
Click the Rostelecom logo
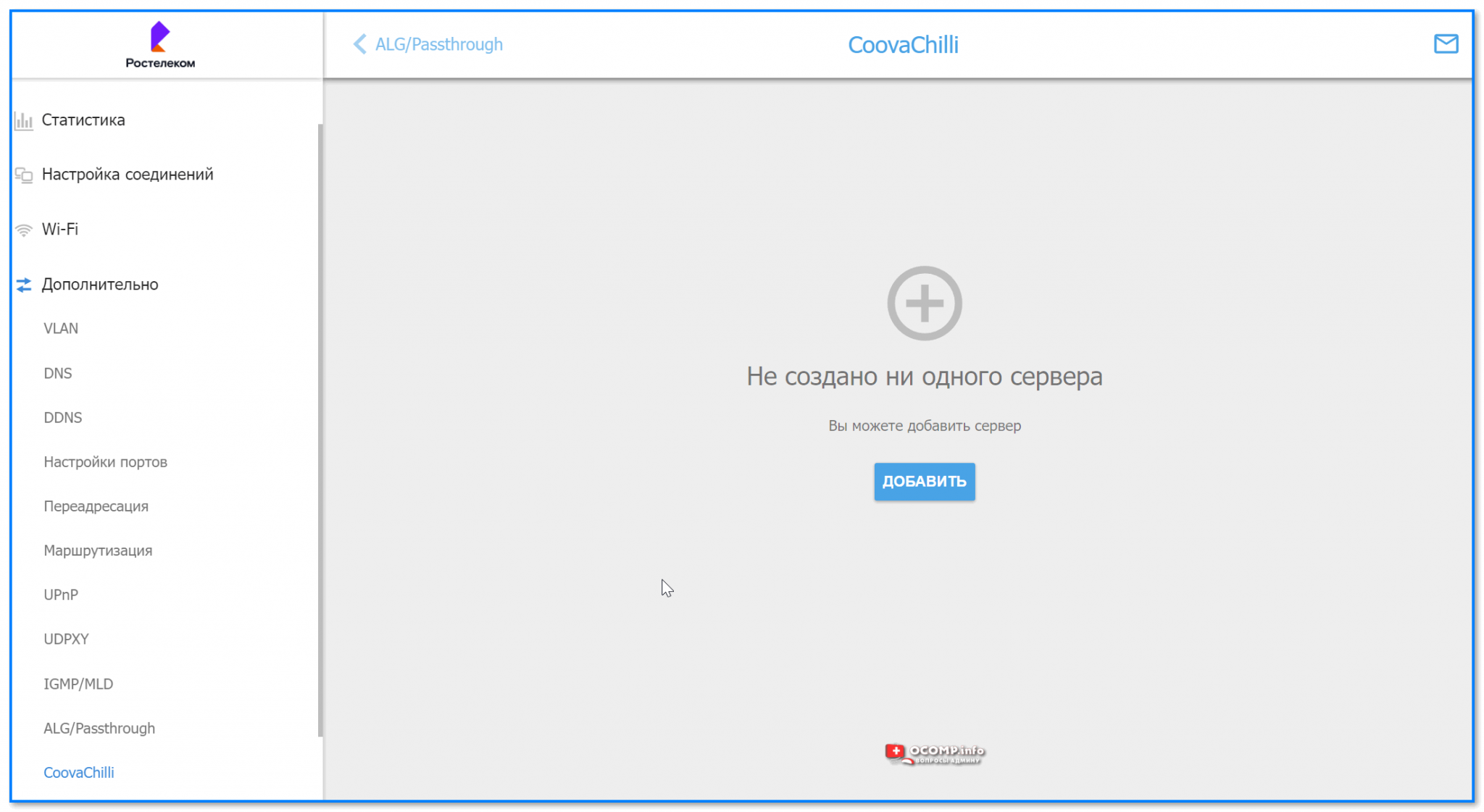(x=160, y=45)
